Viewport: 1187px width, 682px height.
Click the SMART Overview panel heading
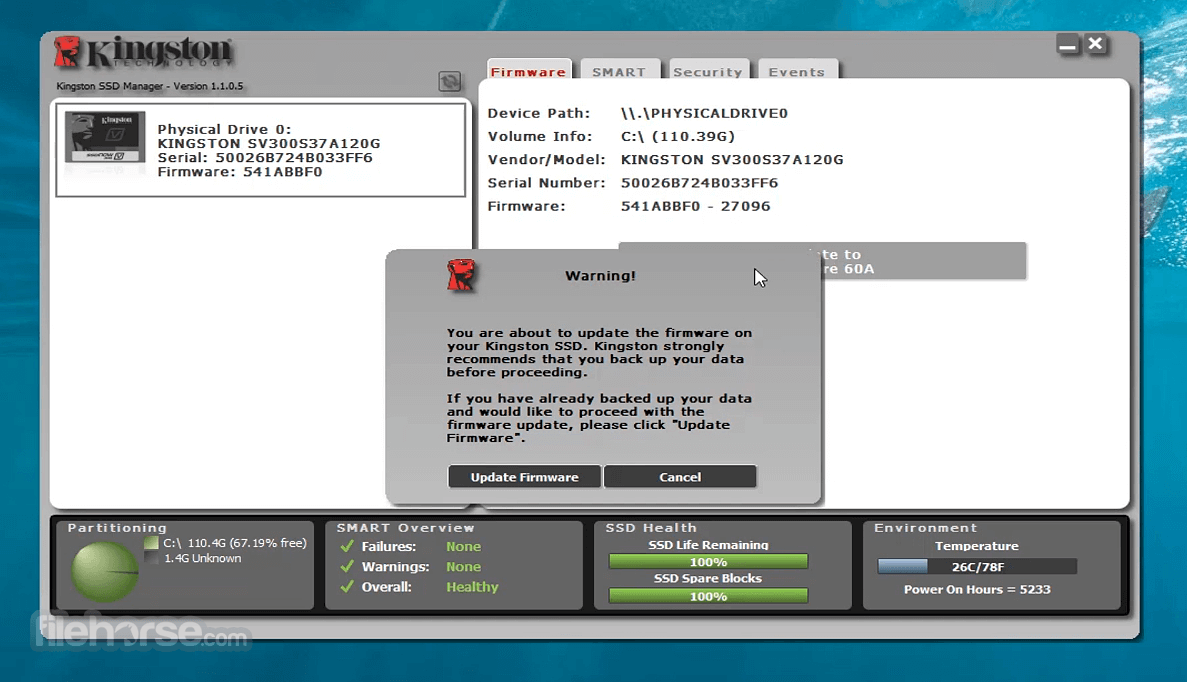tap(405, 528)
